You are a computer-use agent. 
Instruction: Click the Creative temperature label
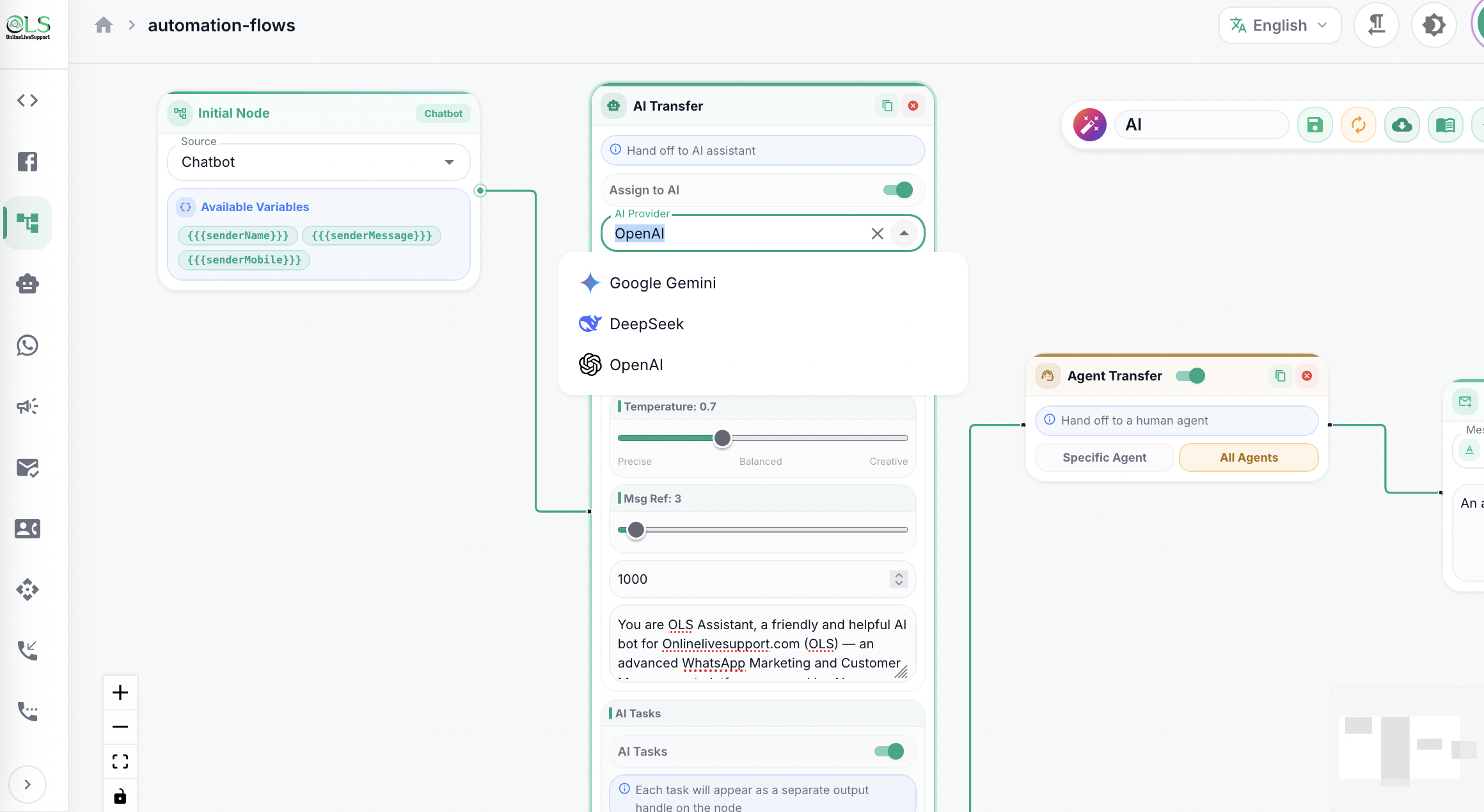(x=888, y=461)
